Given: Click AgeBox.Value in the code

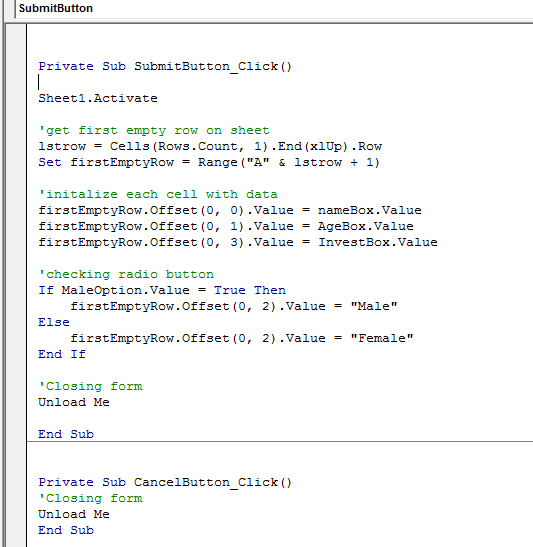Looking at the screenshot, I should (x=365, y=226).
